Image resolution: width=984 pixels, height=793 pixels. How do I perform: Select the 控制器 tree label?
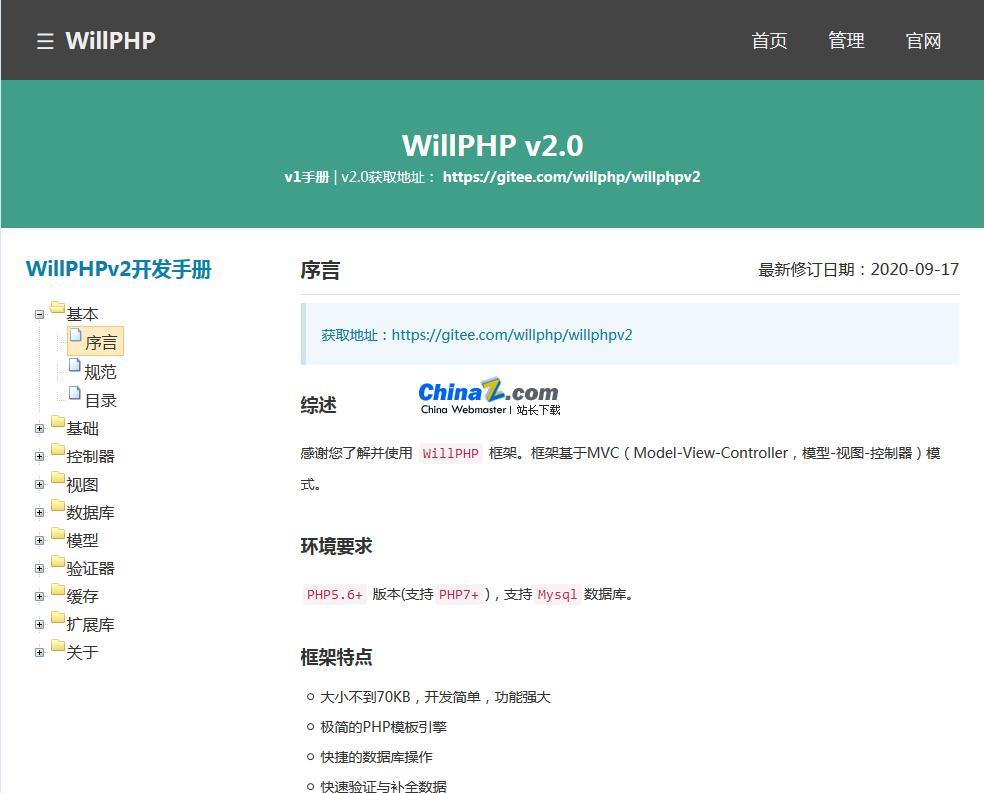[90, 456]
